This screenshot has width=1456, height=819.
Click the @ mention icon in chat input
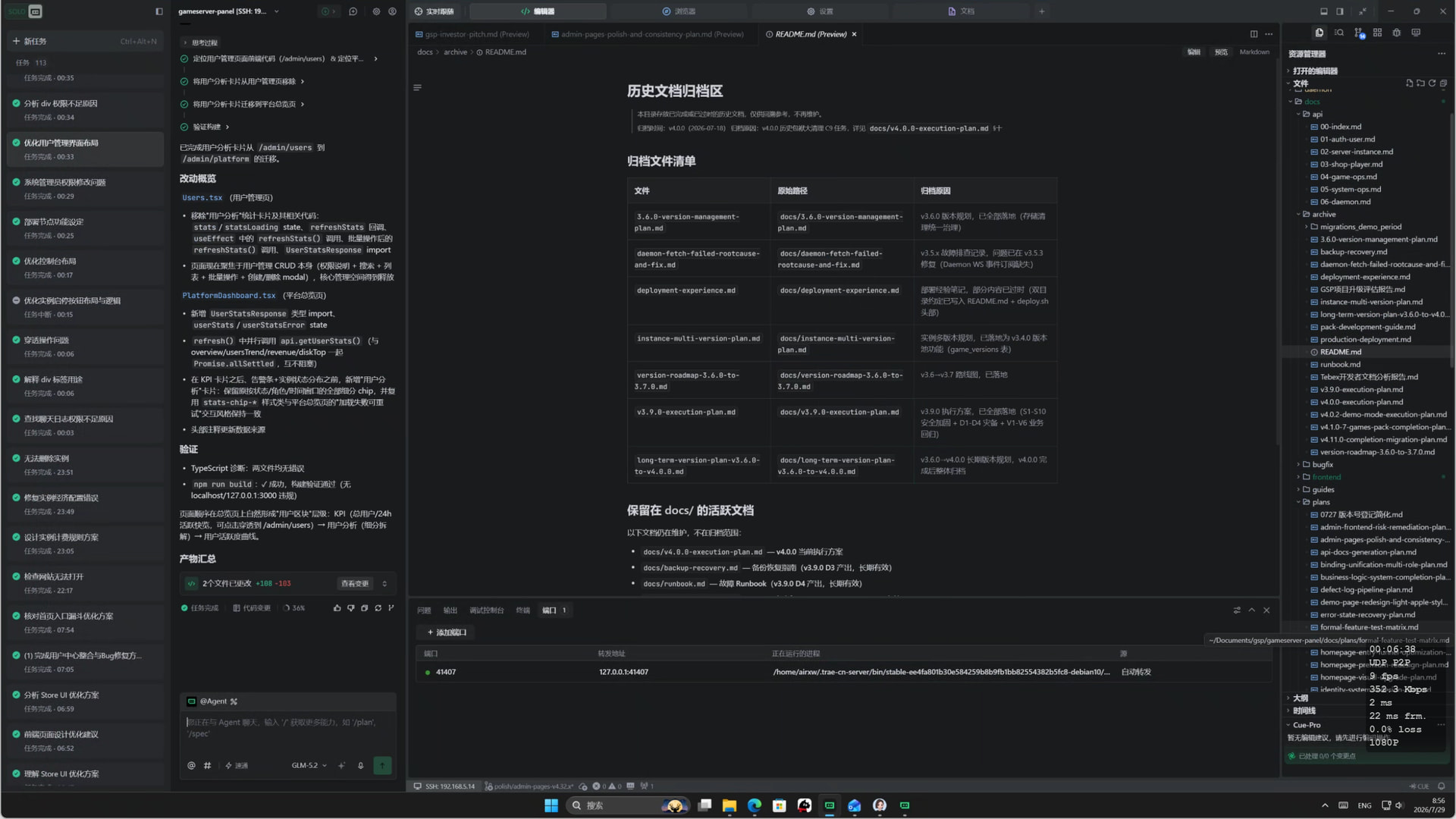point(191,766)
